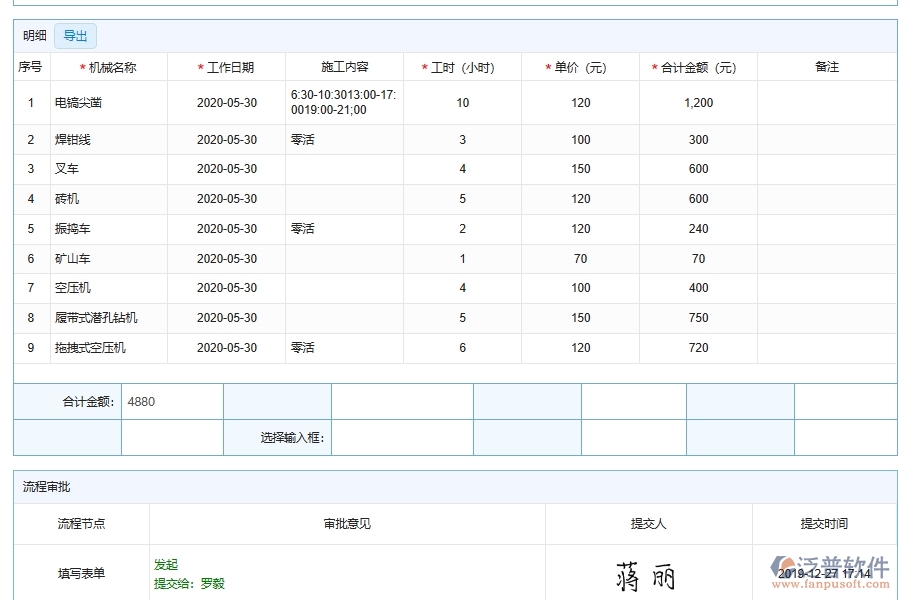Click the 填写表单 workflow node label
900x600 pixels.
click(84, 574)
